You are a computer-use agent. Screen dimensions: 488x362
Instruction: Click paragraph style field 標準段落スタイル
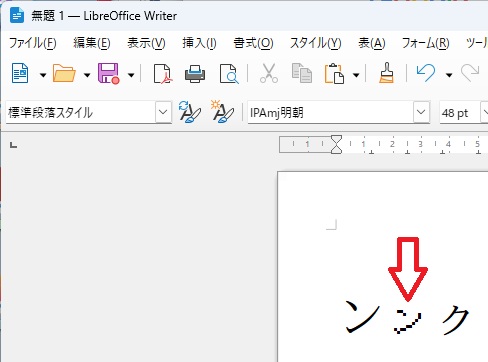coord(81,112)
